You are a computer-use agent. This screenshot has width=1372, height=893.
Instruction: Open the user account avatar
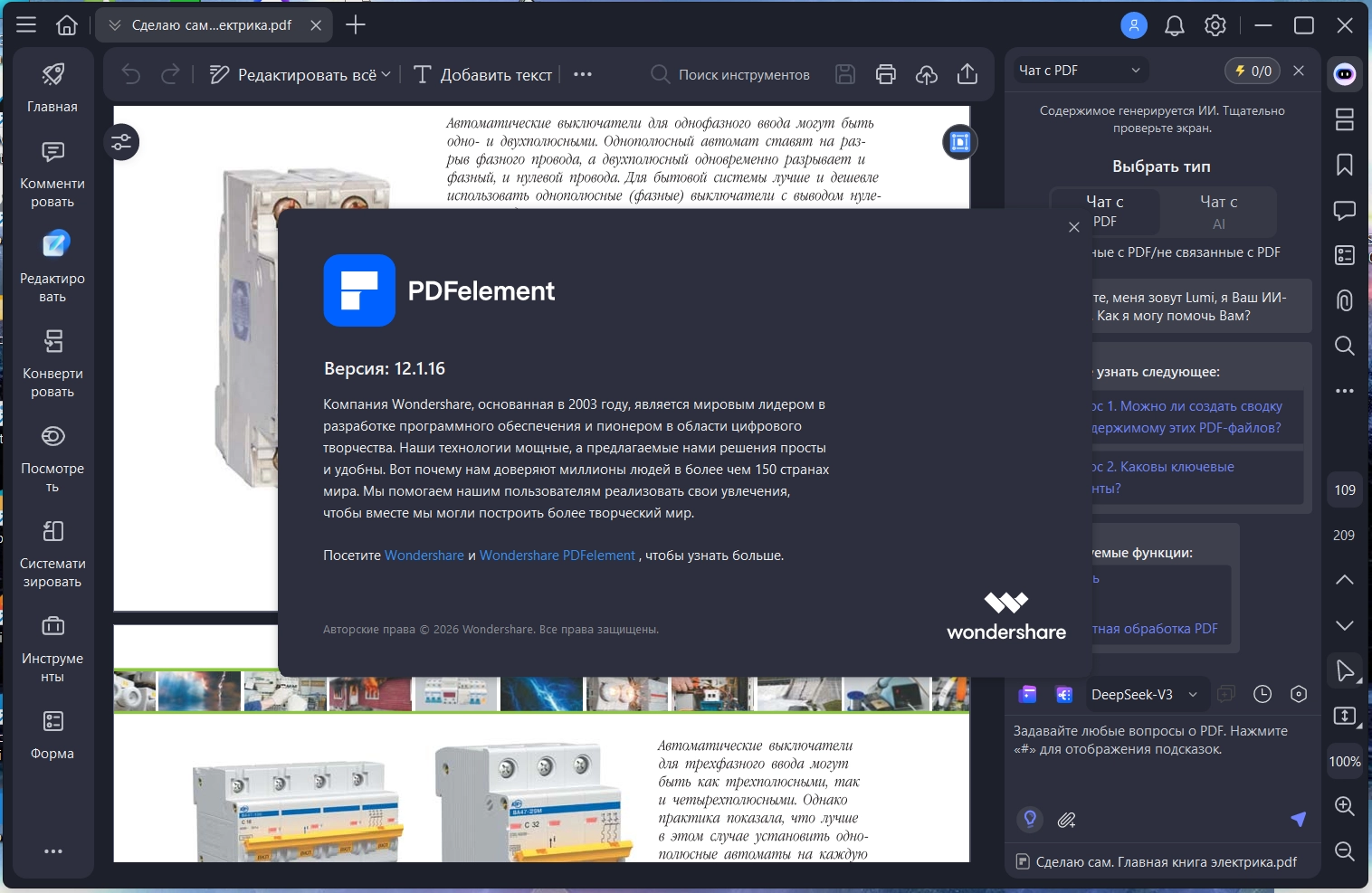(1134, 25)
